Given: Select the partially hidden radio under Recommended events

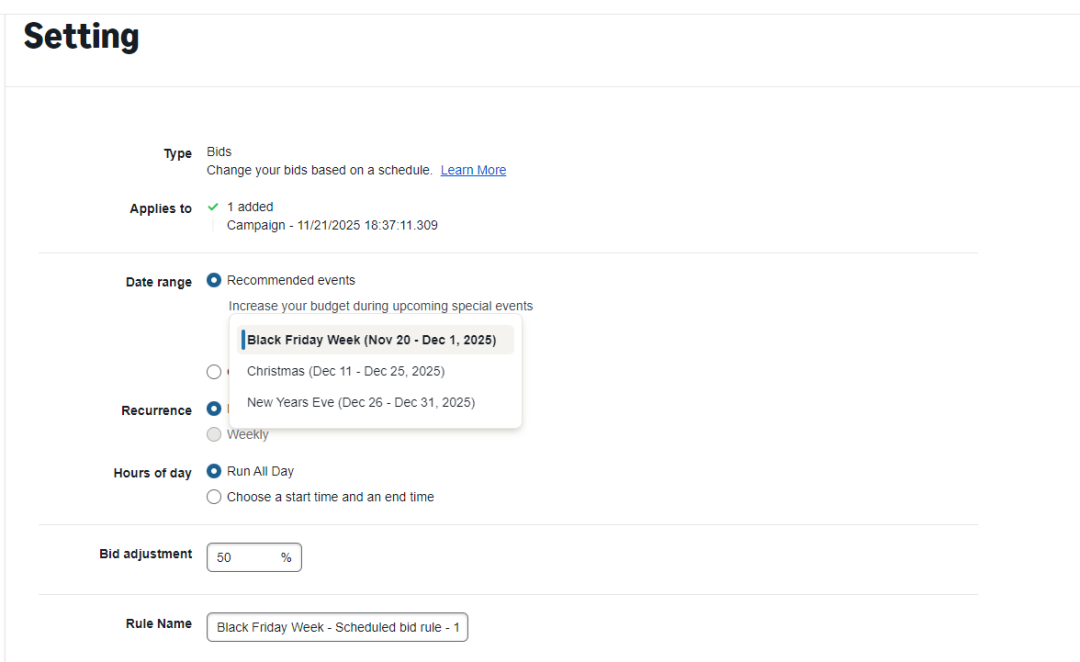Looking at the screenshot, I should point(214,372).
